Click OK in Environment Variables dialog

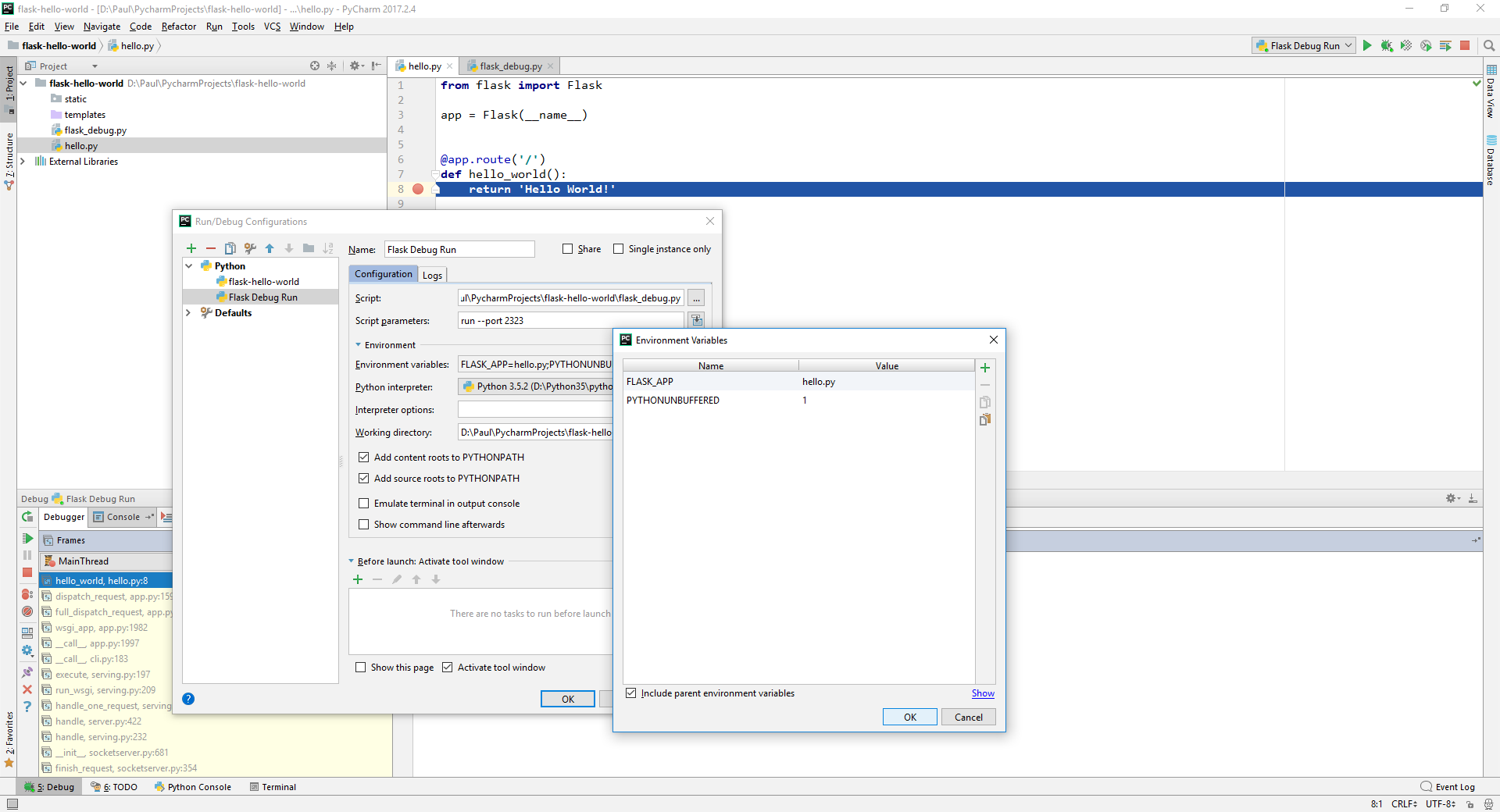910,718
